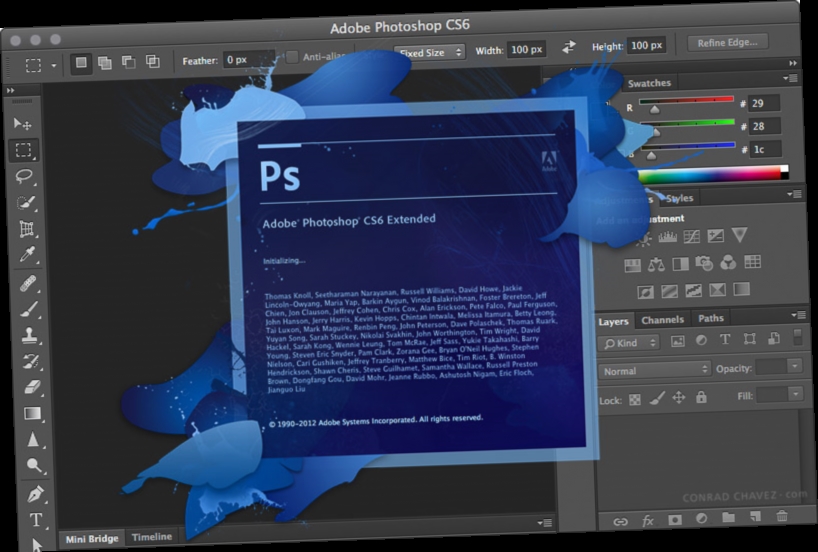Click the Refine Edge button
818x552 pixels.
click(x=727, y=43)
